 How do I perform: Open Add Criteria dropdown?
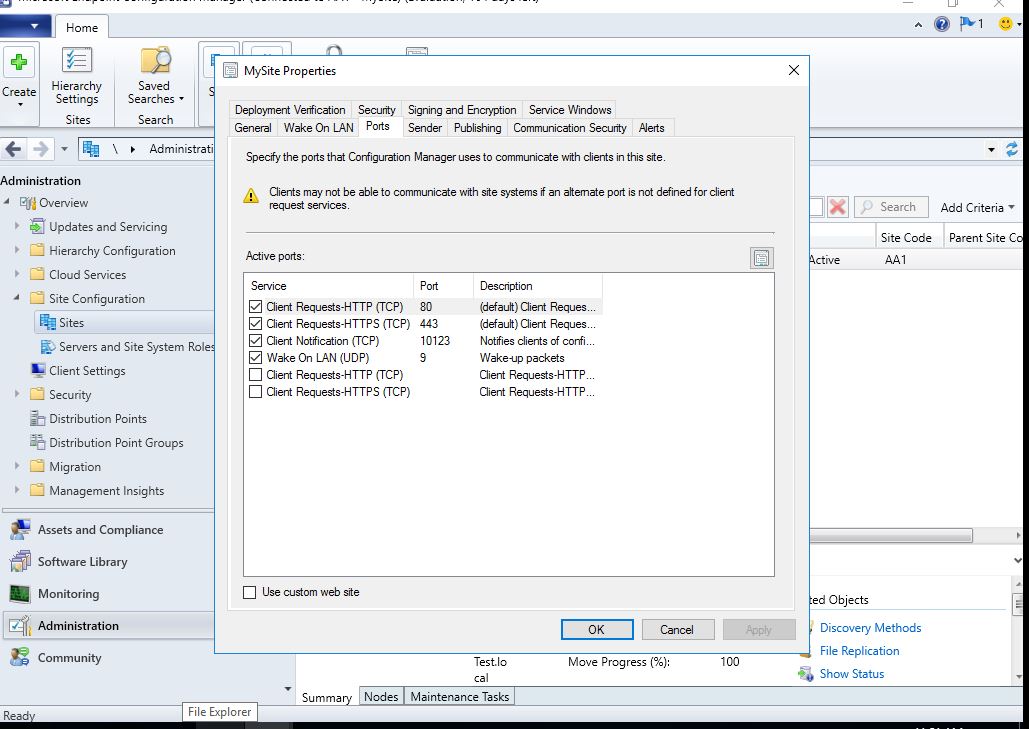pyautogui.click(x=977, y=207)
